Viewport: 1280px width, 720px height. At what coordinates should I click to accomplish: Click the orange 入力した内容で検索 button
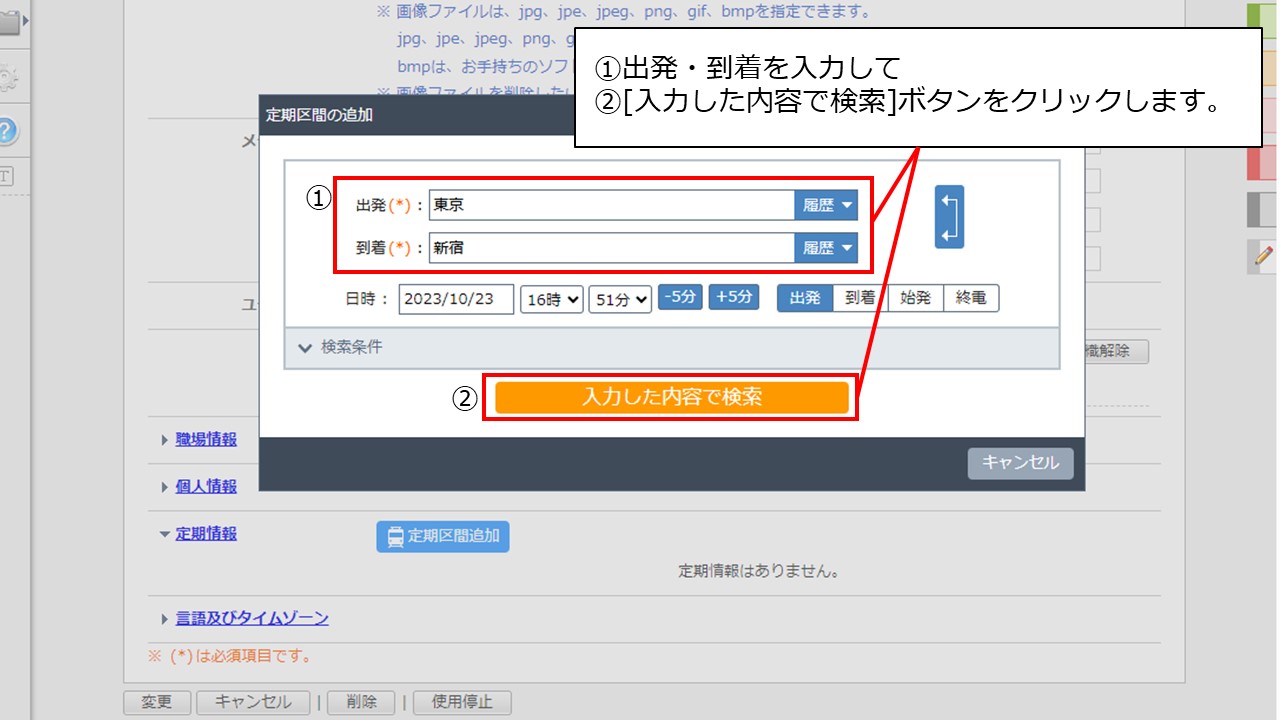(670, 396)
